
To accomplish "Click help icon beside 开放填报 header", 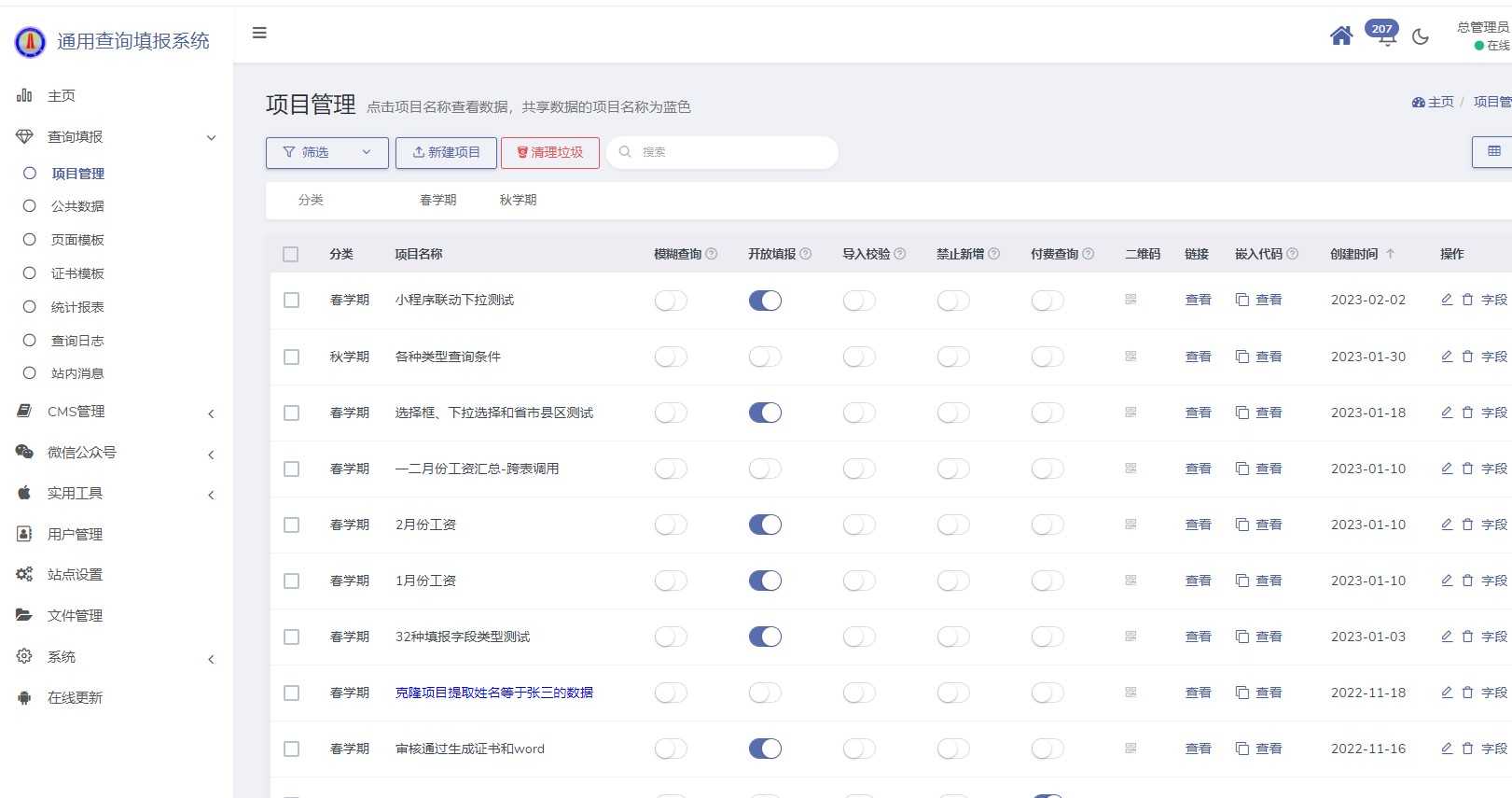I will 806,254.
